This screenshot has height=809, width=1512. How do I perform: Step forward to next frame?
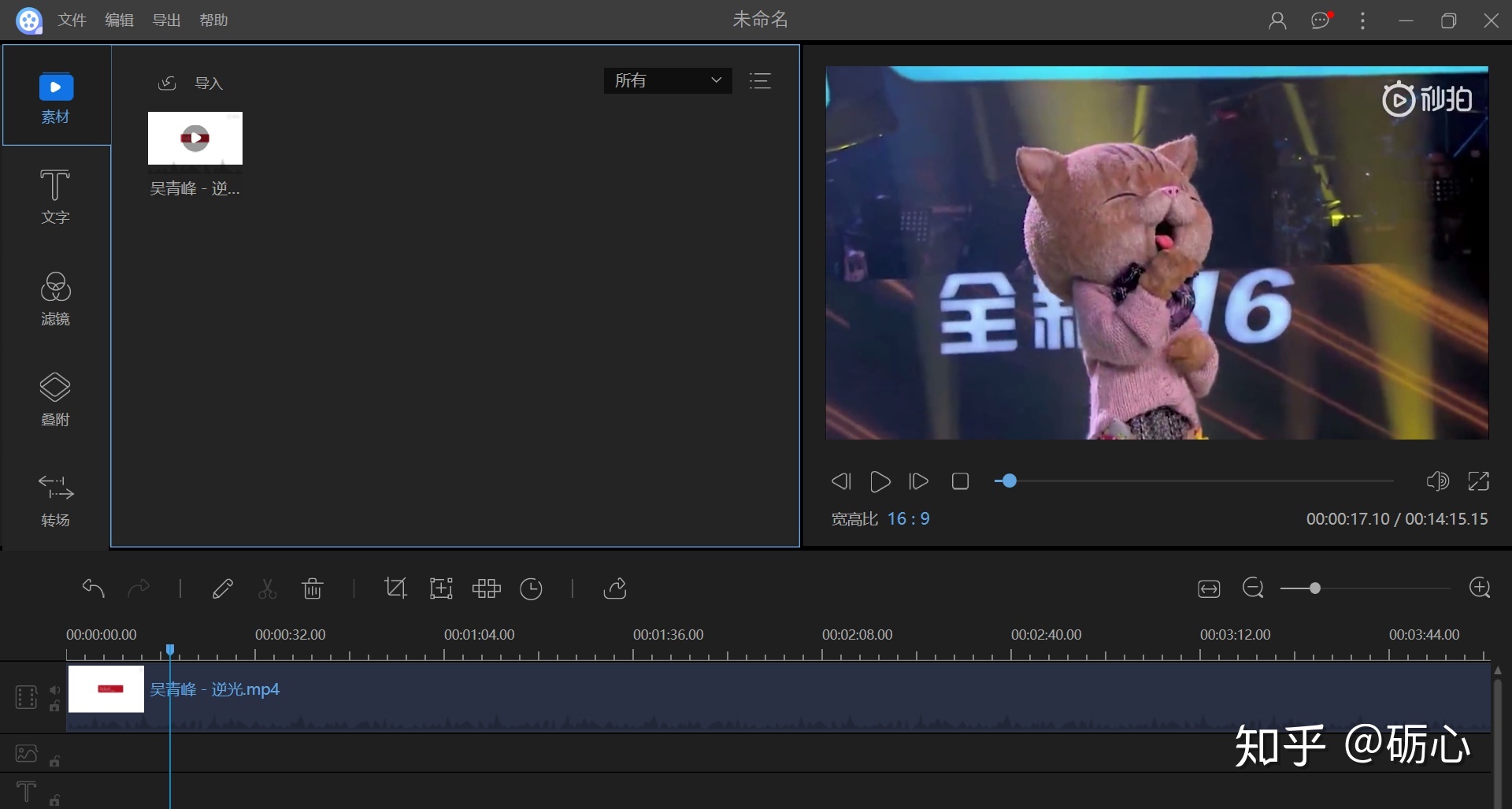coord(918,481)
